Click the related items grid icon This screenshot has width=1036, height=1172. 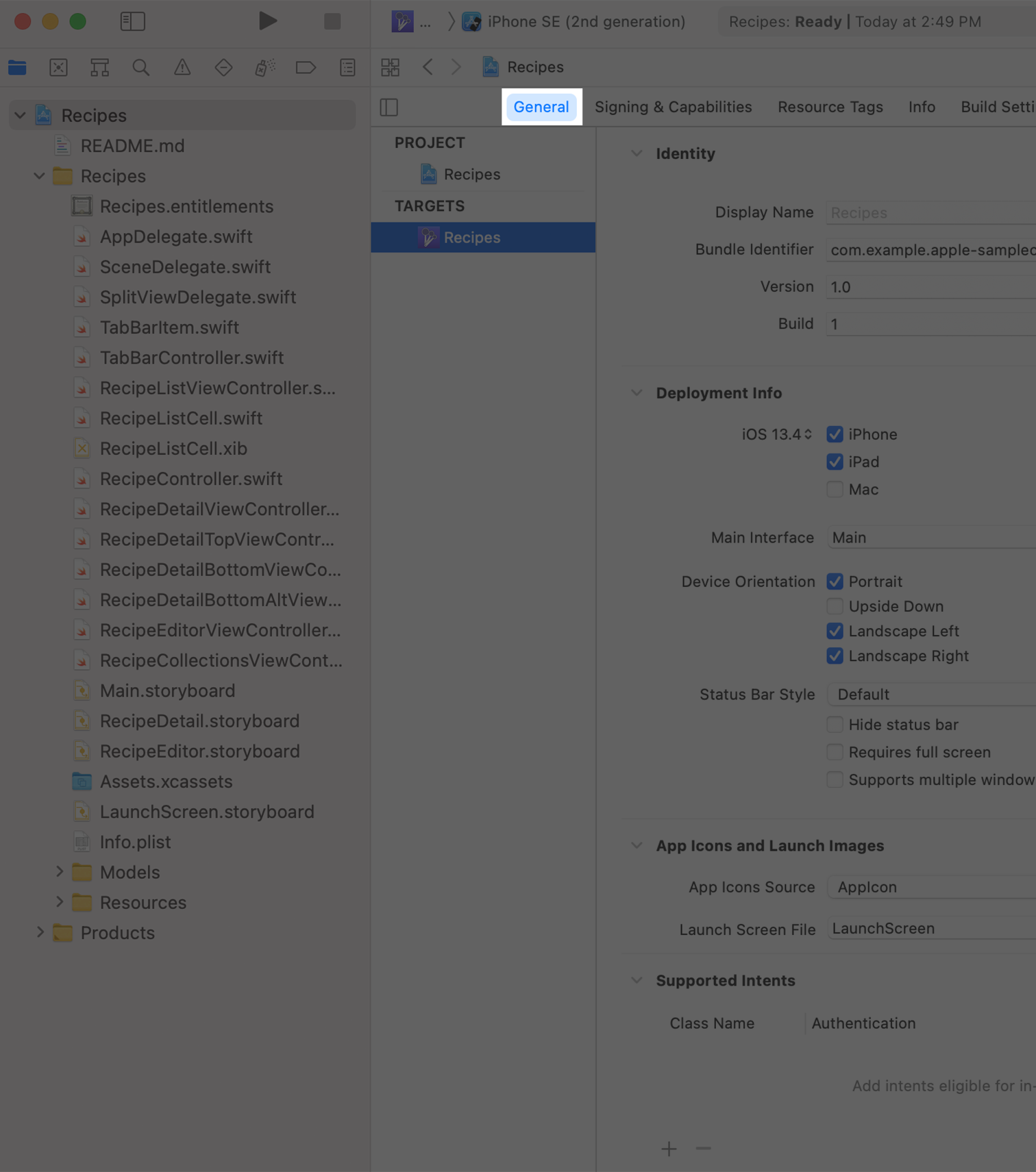391,67
